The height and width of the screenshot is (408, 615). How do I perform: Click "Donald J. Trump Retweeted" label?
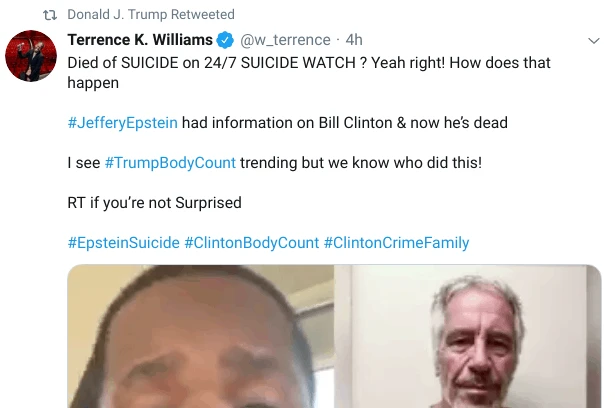pyautogui.click(x=150, y=15)
